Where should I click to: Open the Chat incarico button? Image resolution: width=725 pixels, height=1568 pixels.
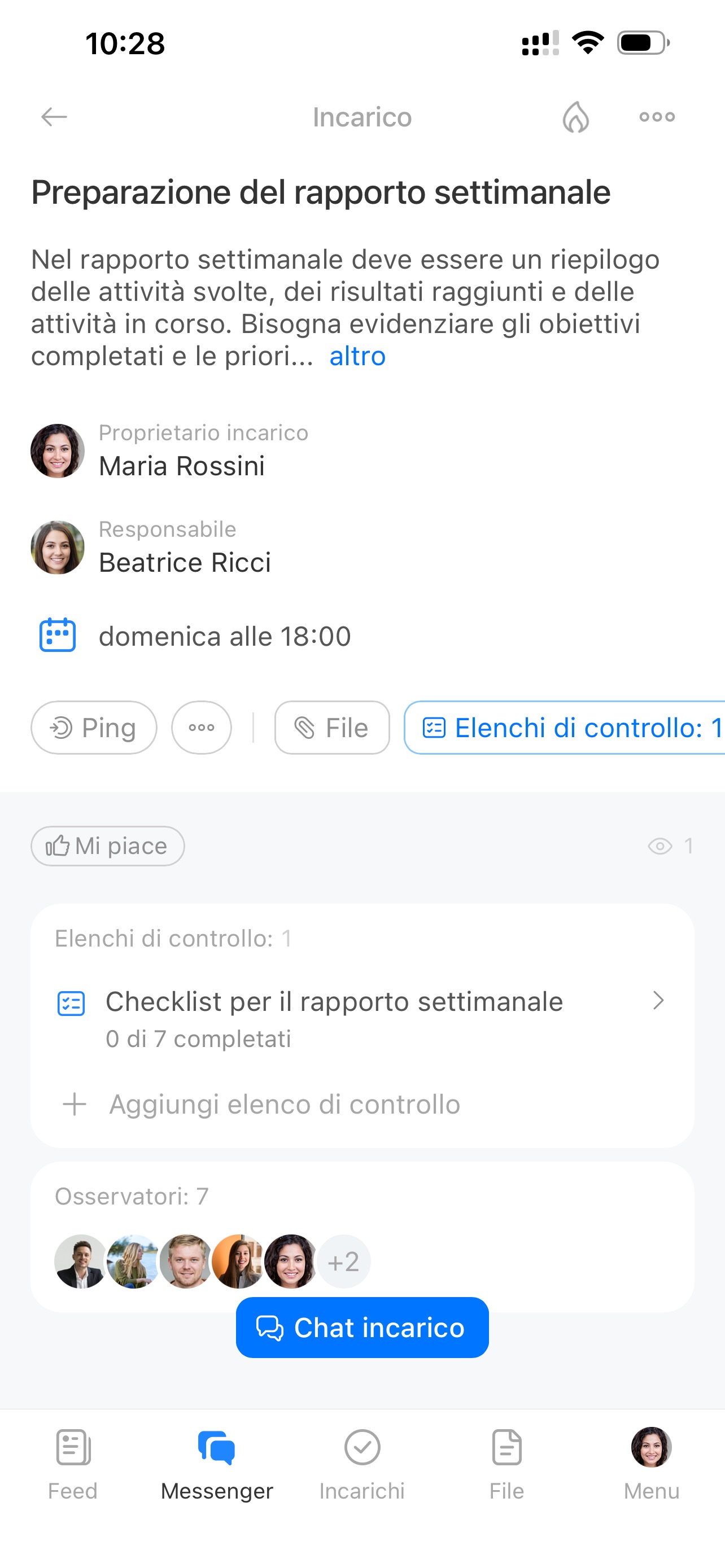tap(362, 1328)
